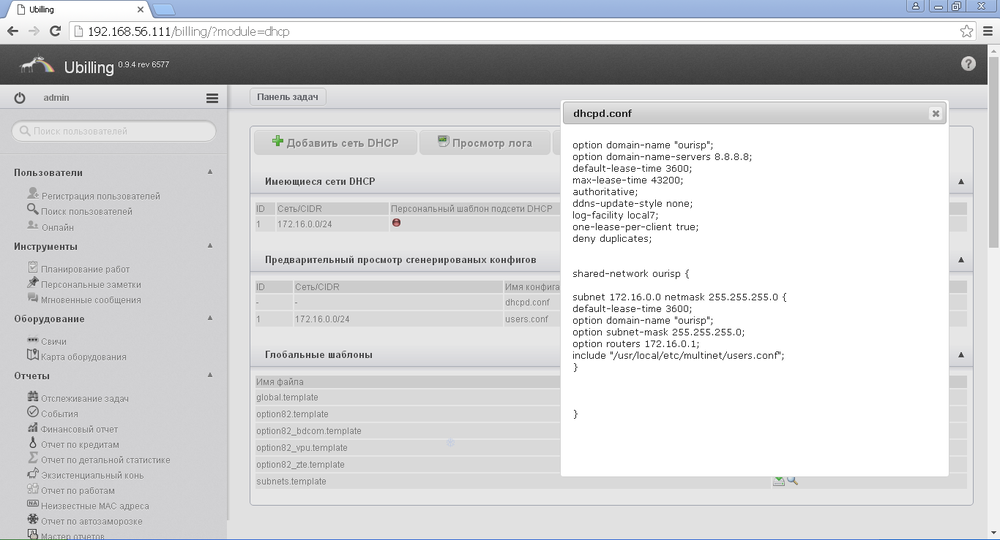Screen dimensions: 1000x540
Task: Collapse the Пользователи sidebar section
Action: click(210, 172)
